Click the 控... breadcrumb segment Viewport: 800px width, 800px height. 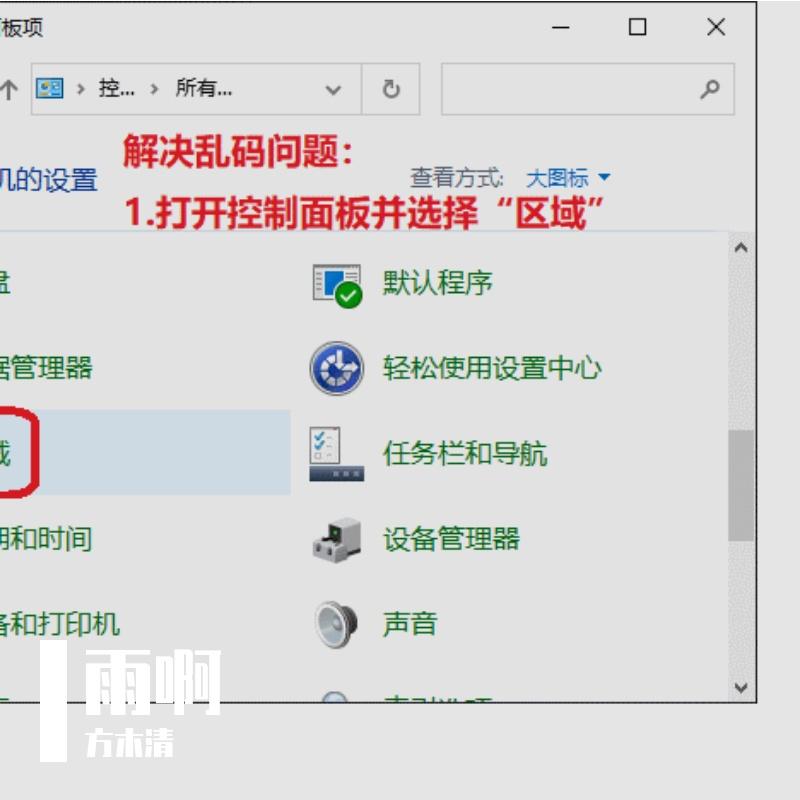[x=117, y=89]
